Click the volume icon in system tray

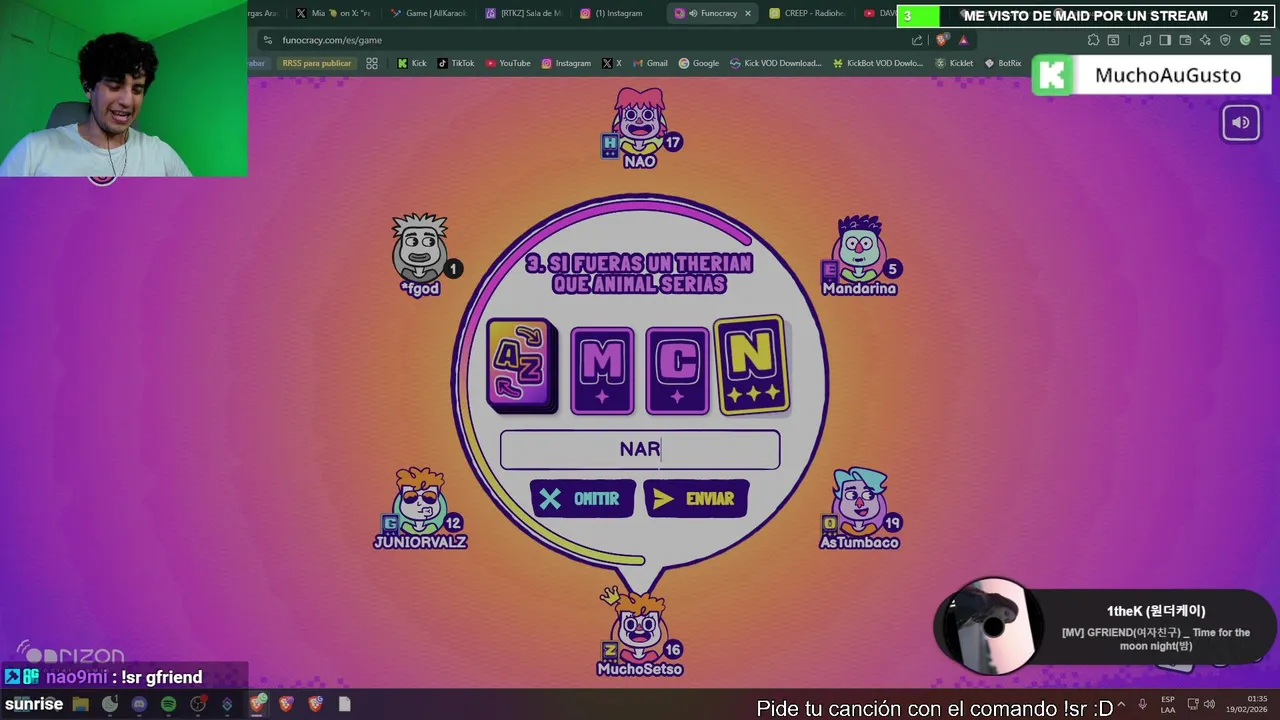pos(1209,704)
